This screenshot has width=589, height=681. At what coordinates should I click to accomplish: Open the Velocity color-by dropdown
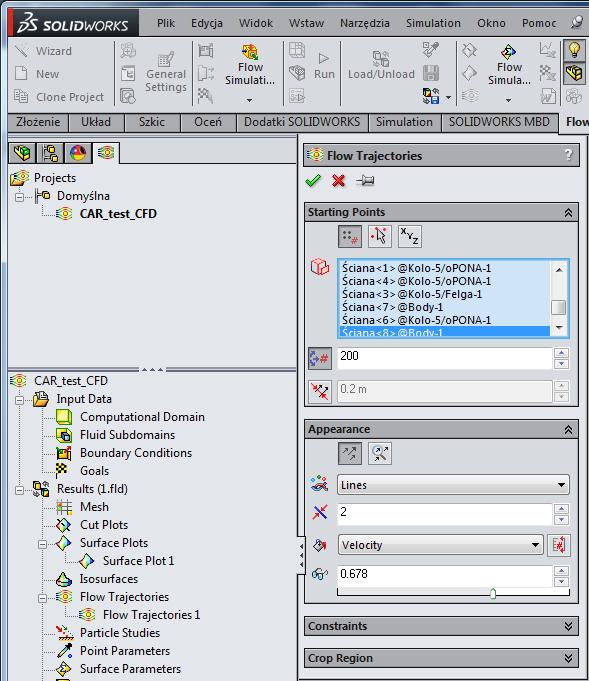[440, 545]
